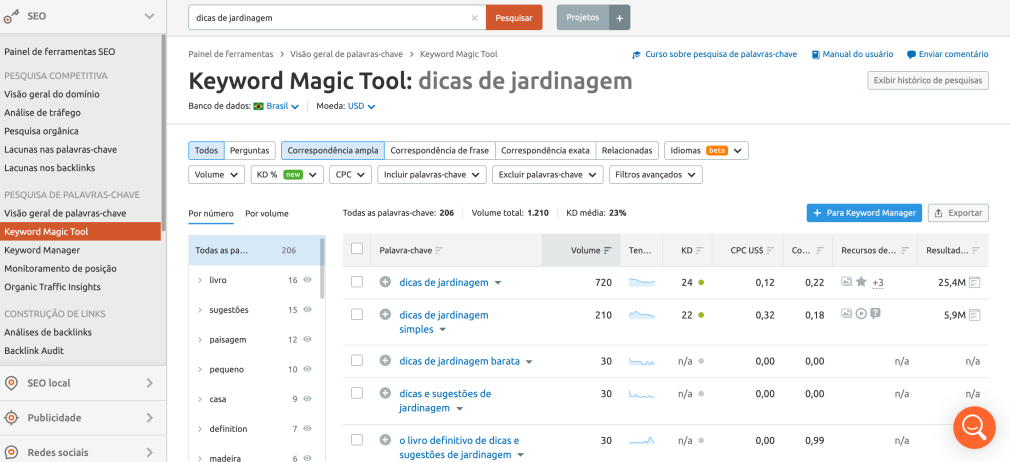The image size is (1010, 462).
Task: Click Exibir histórico de pesquisas
Action: pos(928,81)
